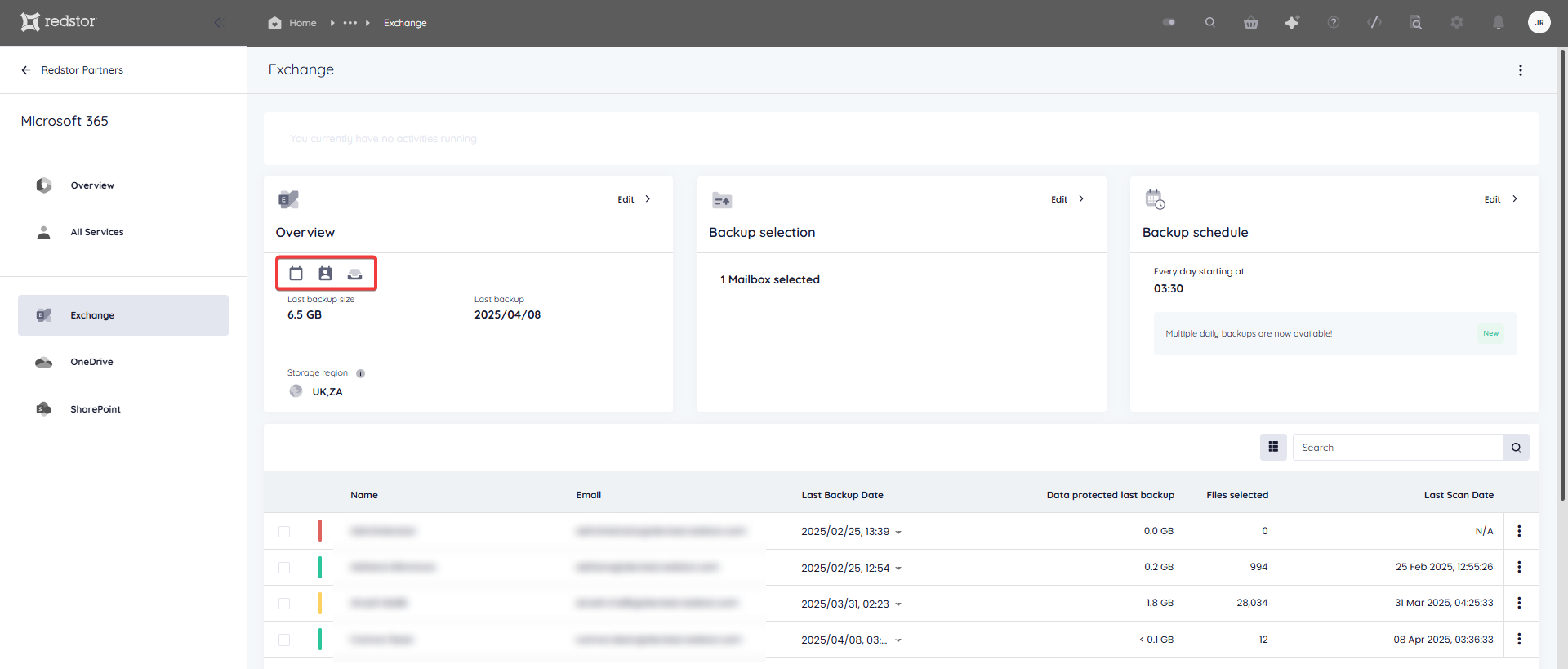Click the Exchange breadcrumb item

405,23
